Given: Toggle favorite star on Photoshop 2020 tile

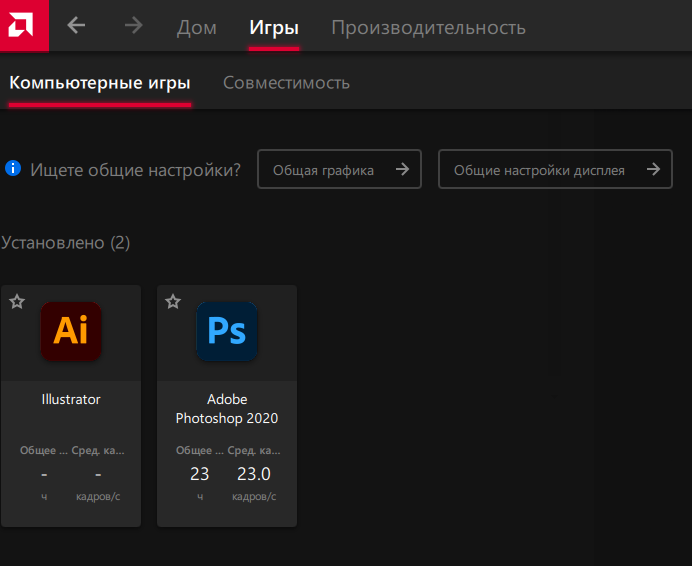Looking at the screenshot, I should 173,301.
